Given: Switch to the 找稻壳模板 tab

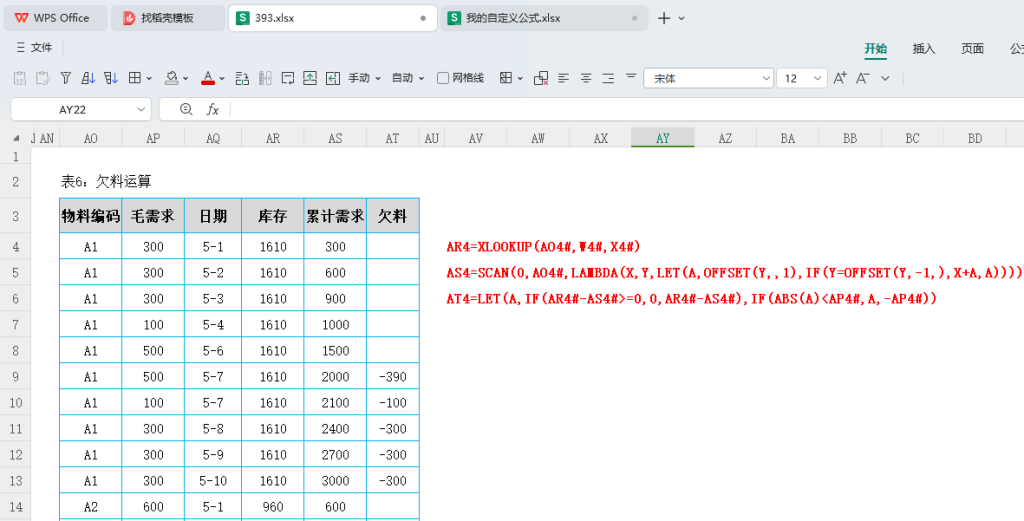Looking at the screenshot, I should pos(168,18).
